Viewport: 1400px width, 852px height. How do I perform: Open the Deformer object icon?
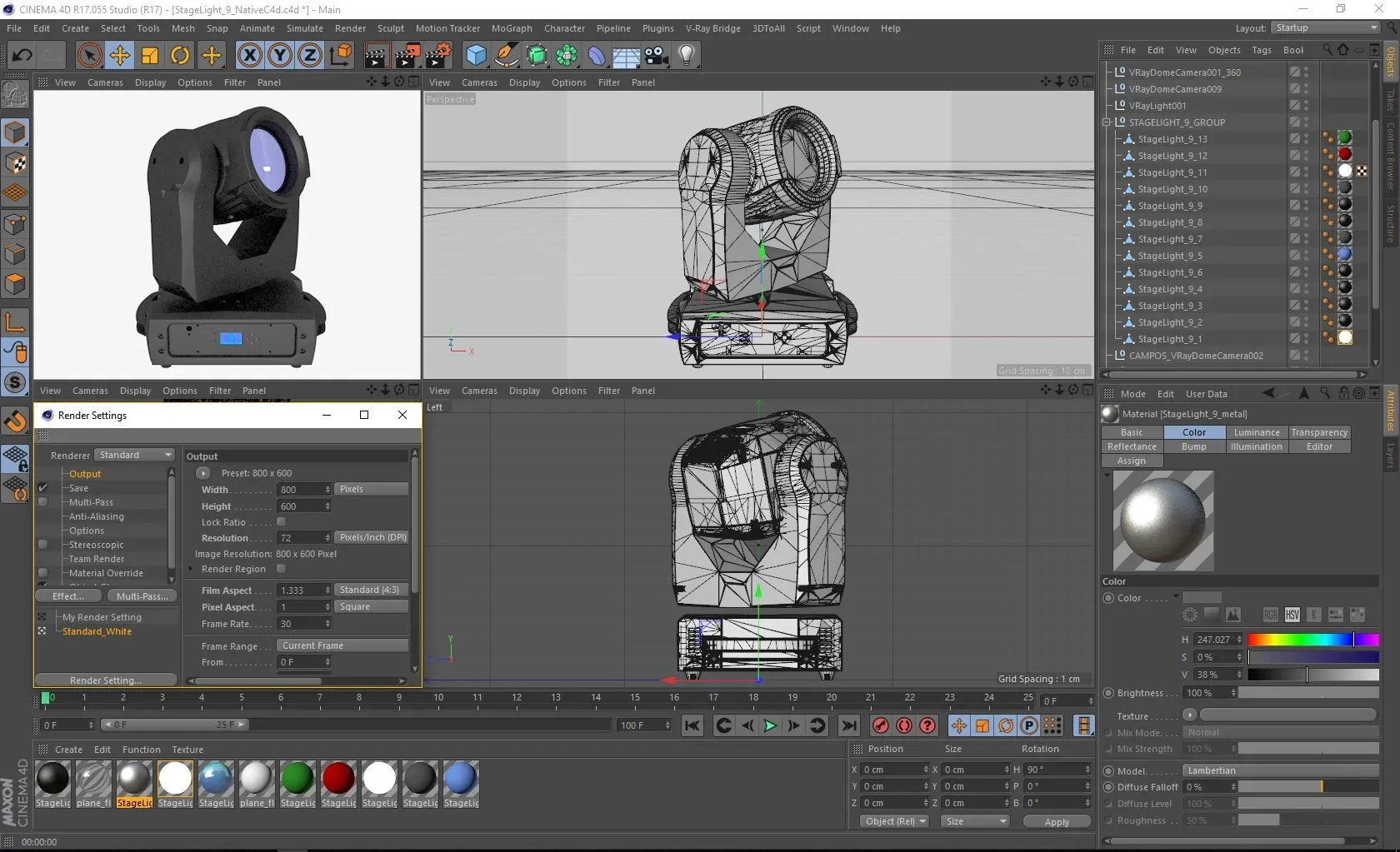pyautogui.click(x=597, y=56)
